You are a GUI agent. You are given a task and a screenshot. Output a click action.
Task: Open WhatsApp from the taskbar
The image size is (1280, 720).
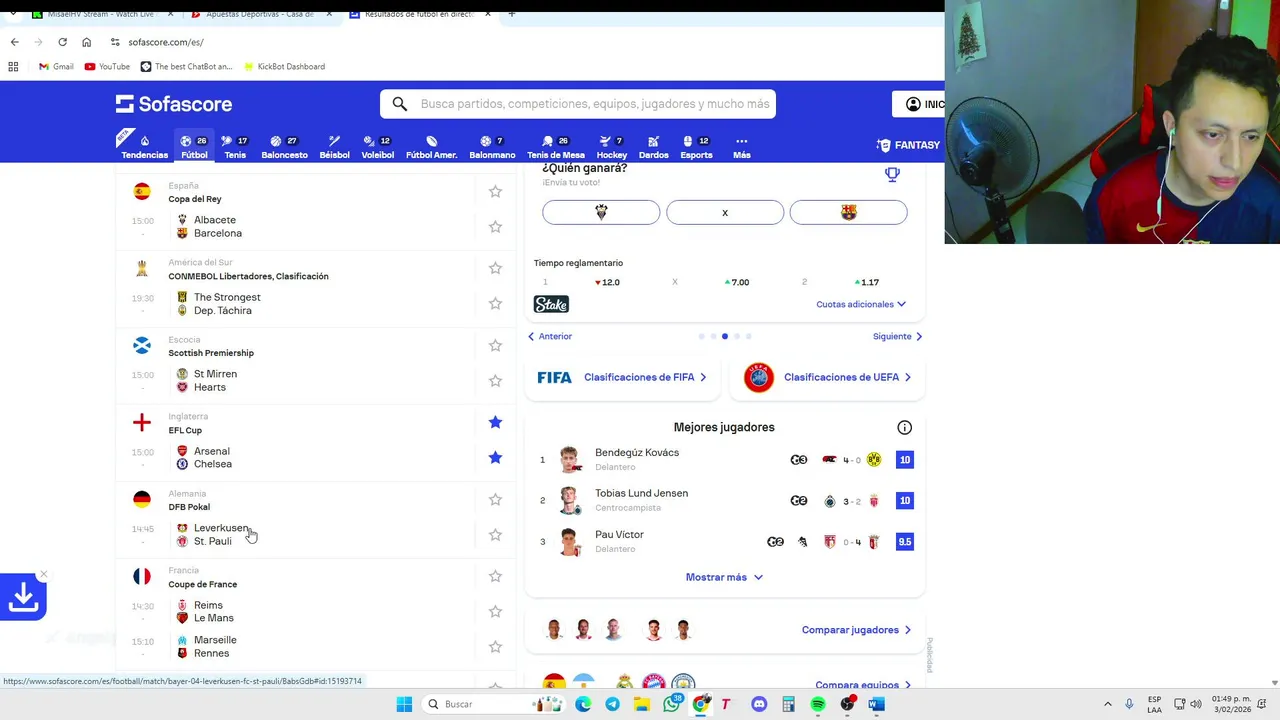672,704
